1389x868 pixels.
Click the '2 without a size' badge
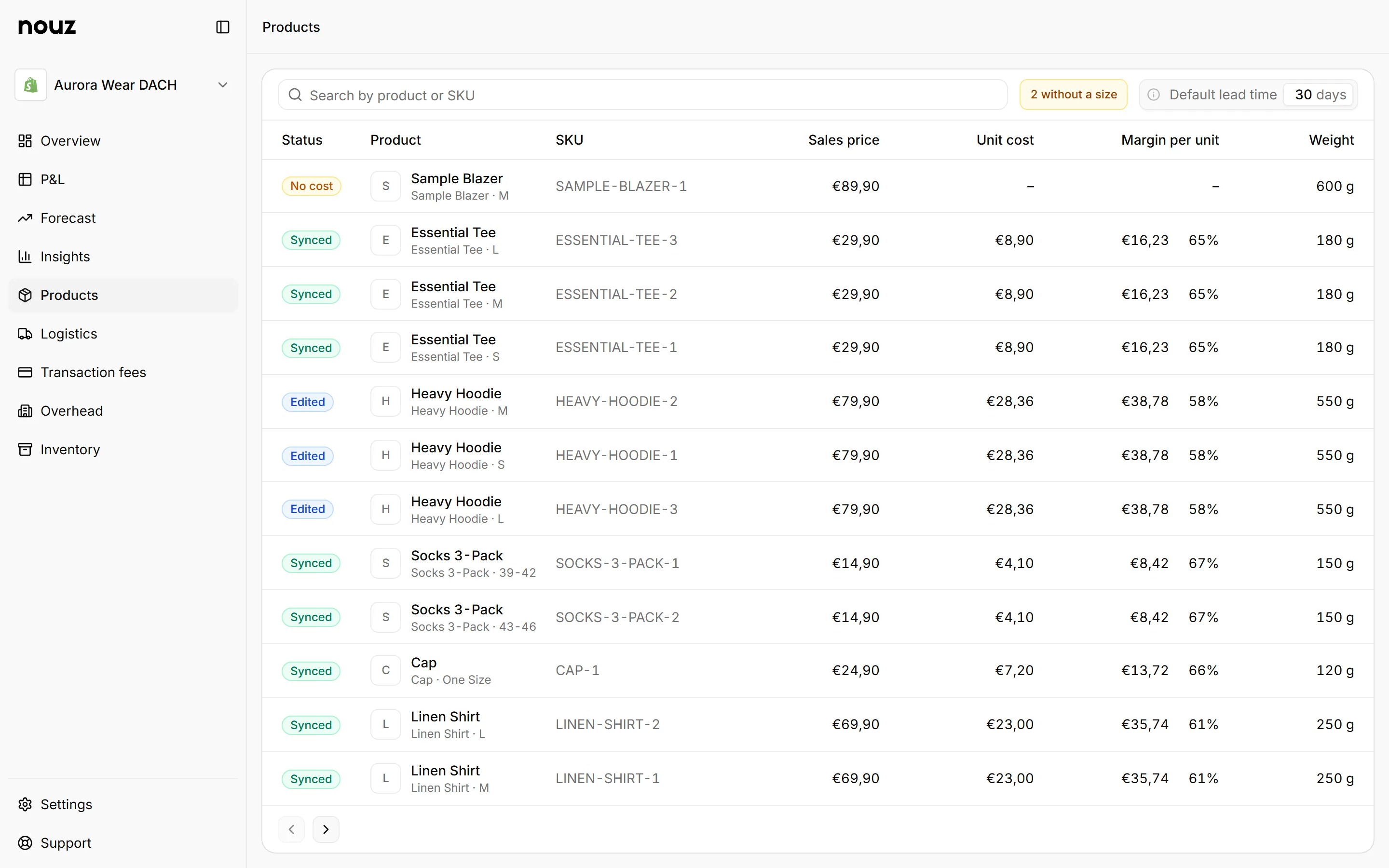(1073, 95)
